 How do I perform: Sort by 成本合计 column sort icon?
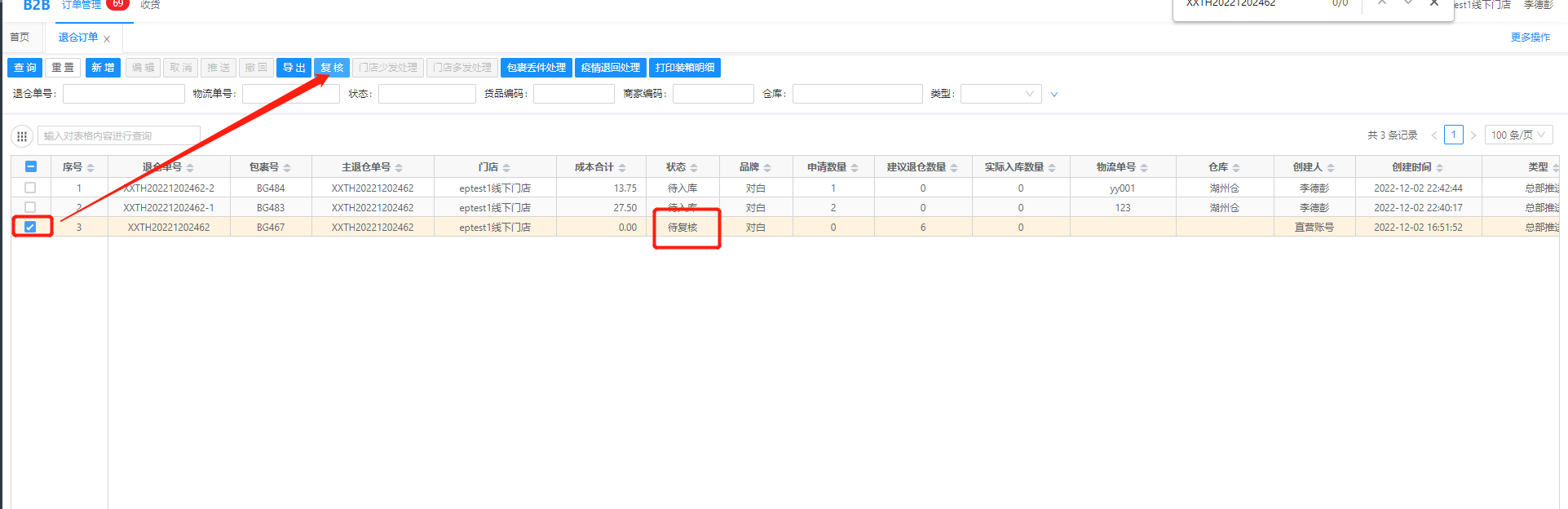(622, 168)
